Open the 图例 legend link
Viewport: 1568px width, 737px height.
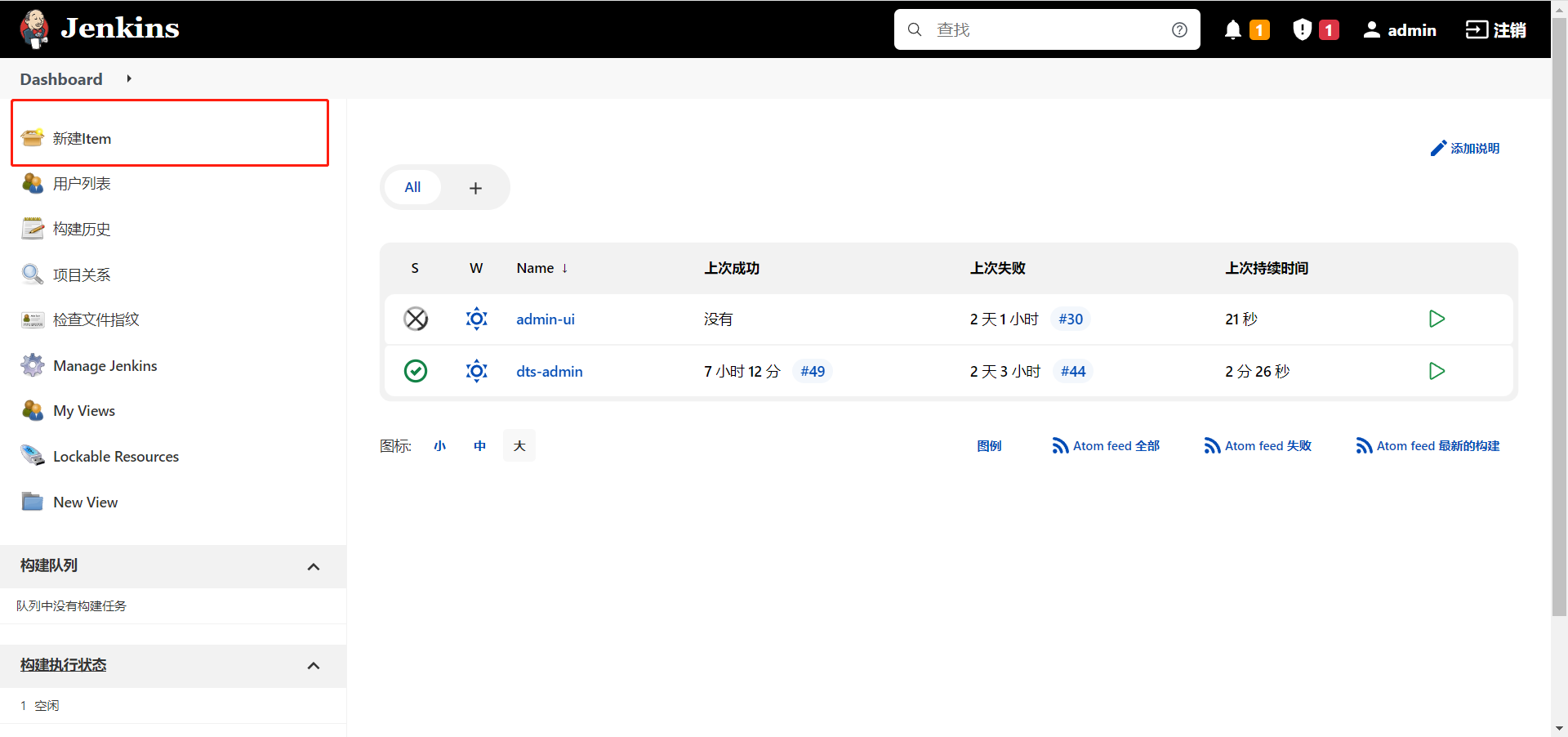(x=989, y=446)
